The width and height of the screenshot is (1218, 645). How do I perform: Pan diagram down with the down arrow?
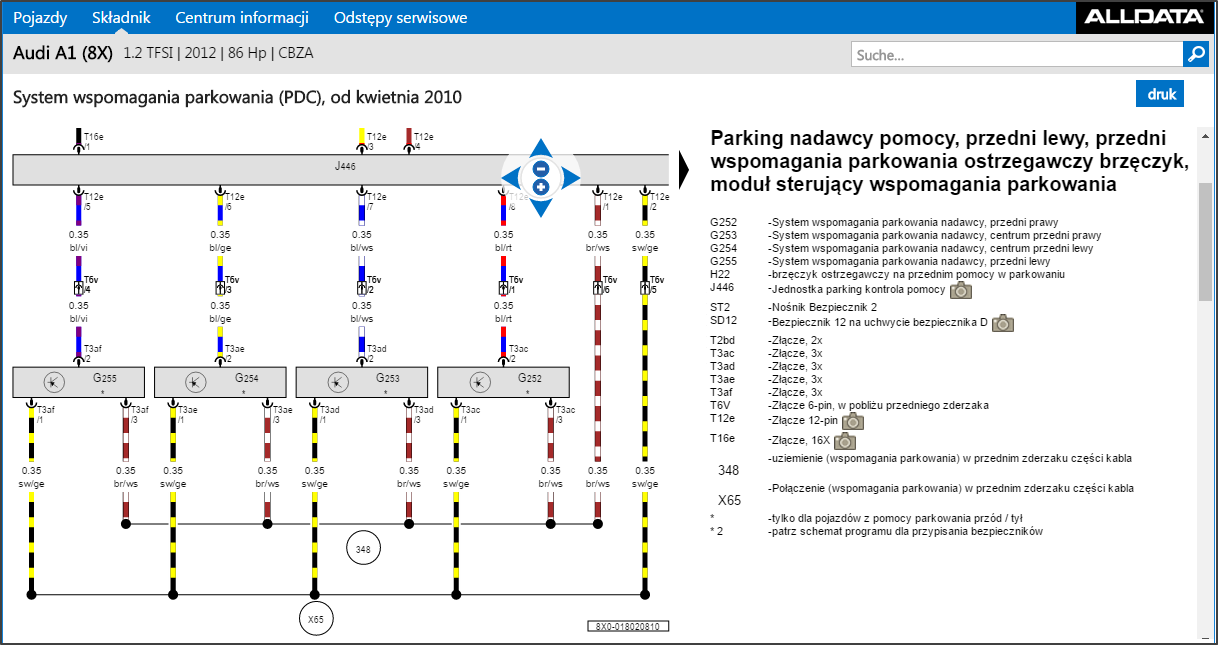pos(541,208)
